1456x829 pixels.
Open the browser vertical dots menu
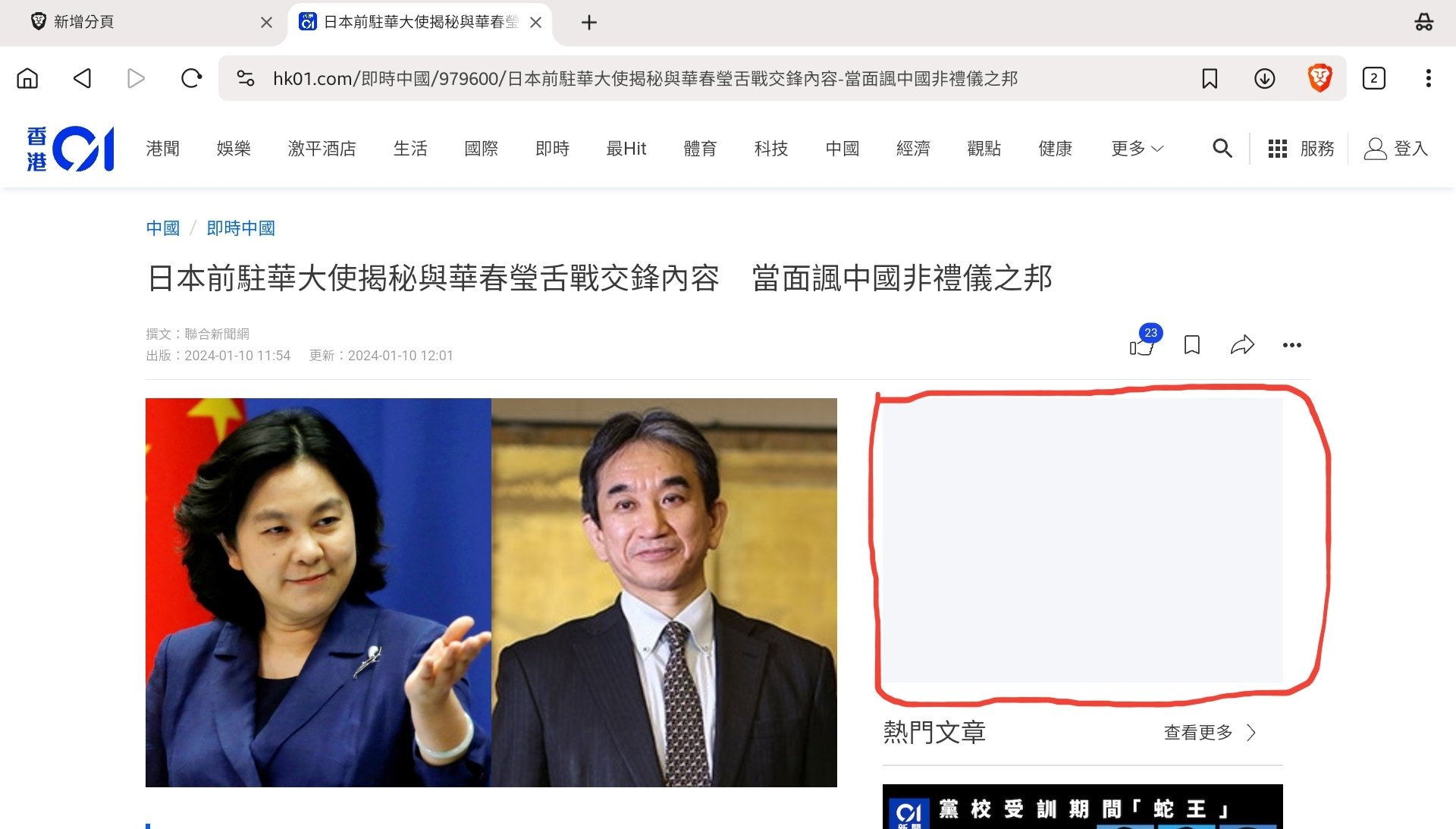[x=1428, y=78]
